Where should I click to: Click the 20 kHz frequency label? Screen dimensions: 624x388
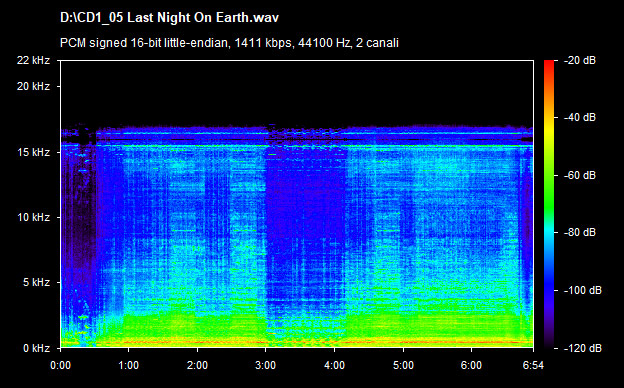33,86
